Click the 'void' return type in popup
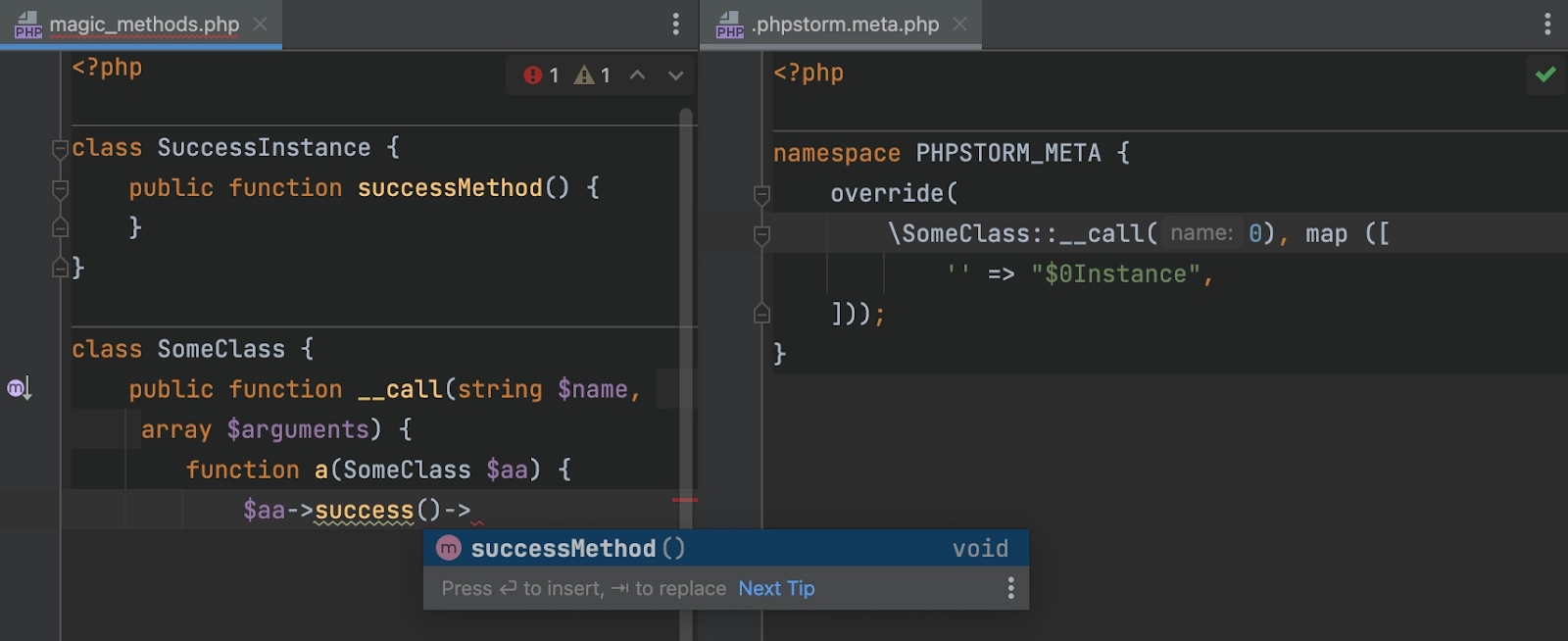This screenshot has height=641, width=1568. [x=980, y=549]
